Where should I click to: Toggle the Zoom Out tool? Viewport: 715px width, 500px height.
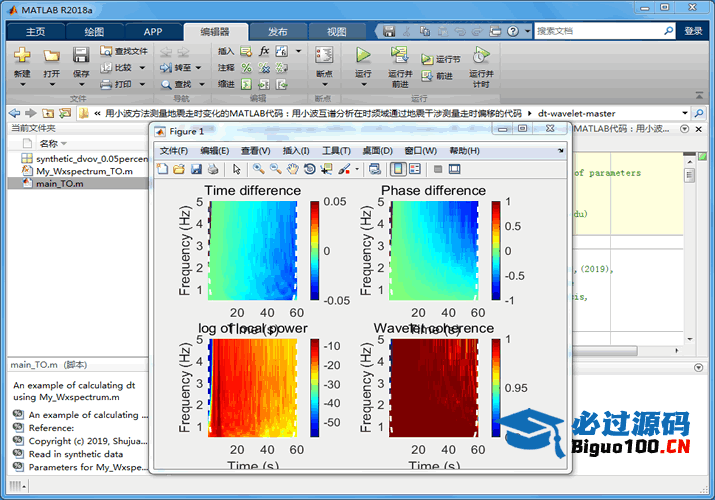click(275, 169)
